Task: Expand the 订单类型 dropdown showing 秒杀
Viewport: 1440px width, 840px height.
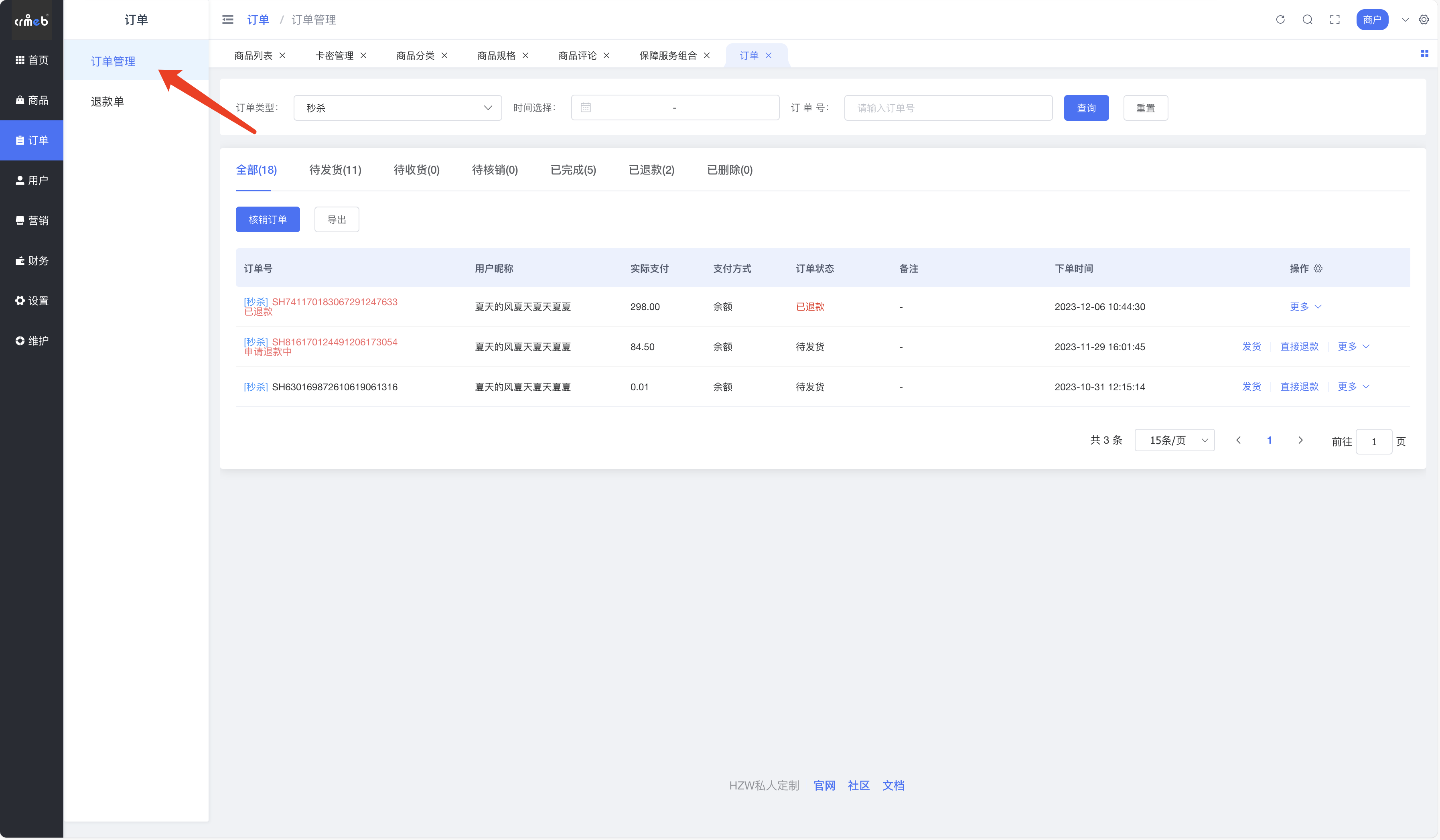Action: coord(398,108)
